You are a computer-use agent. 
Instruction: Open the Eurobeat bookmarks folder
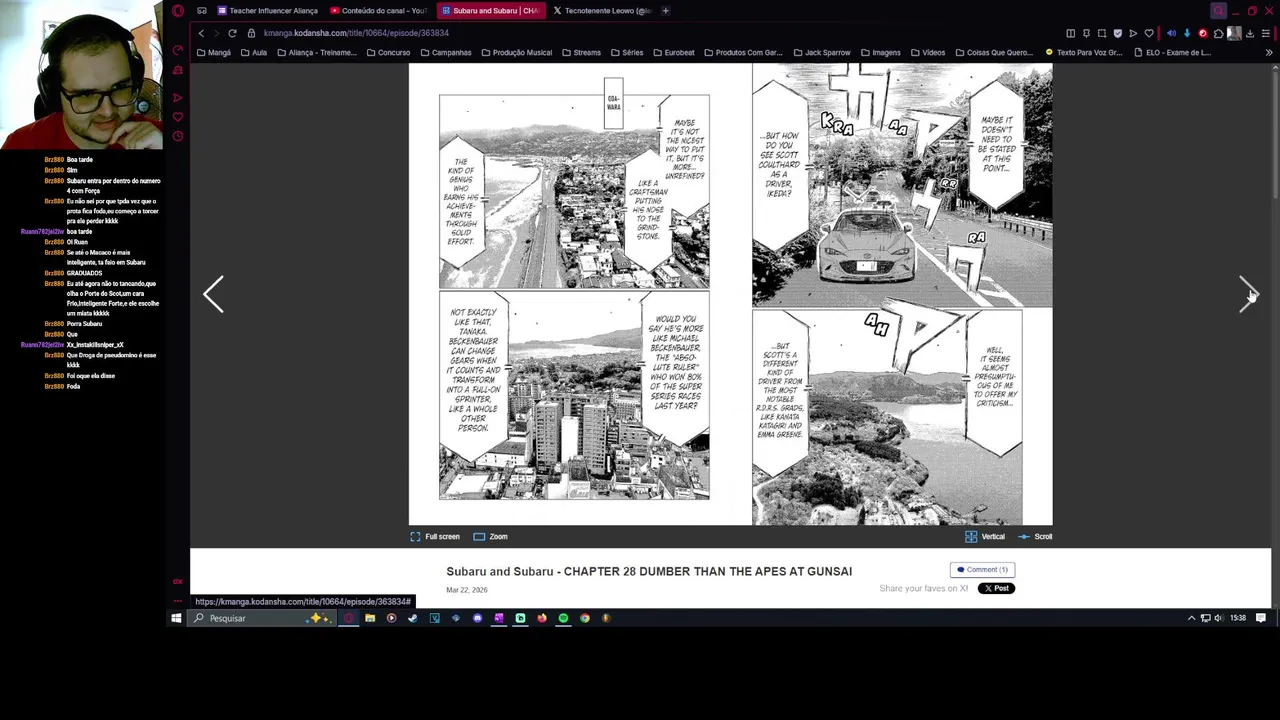click(x=674, y=52)
